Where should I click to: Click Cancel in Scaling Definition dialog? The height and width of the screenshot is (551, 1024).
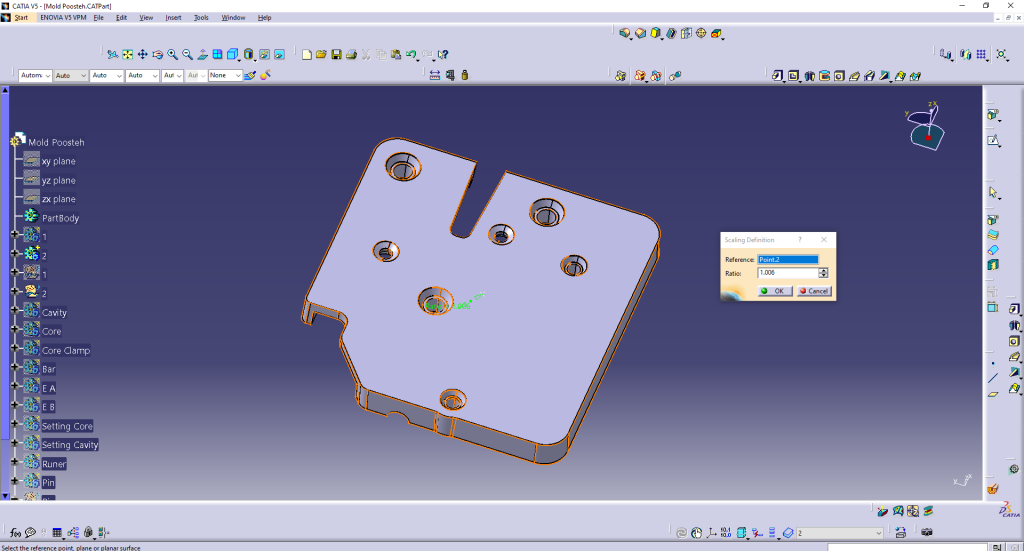click(x=814, y=291)
